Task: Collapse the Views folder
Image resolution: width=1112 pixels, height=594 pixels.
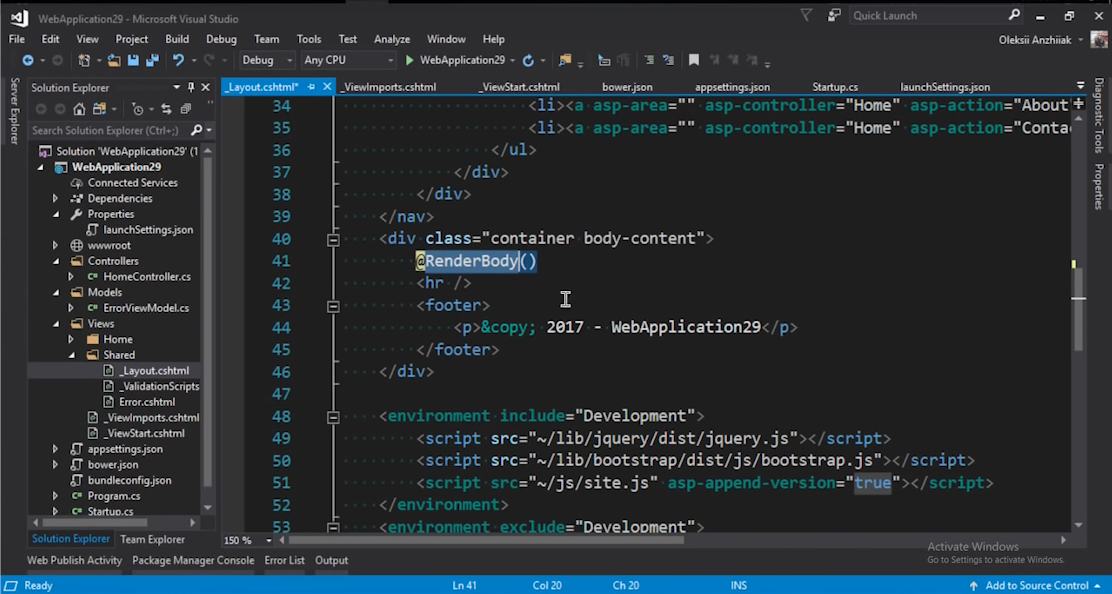Action: [55, 323]
